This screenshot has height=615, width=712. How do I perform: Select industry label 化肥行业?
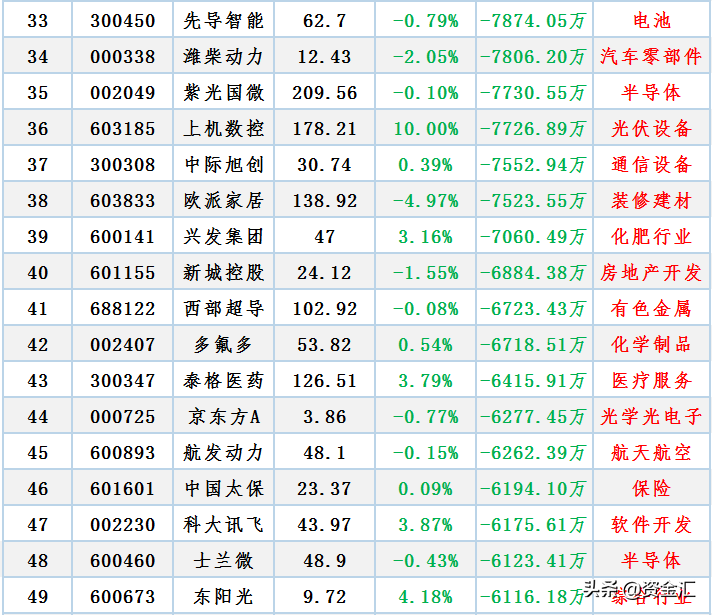pos(652,237)
